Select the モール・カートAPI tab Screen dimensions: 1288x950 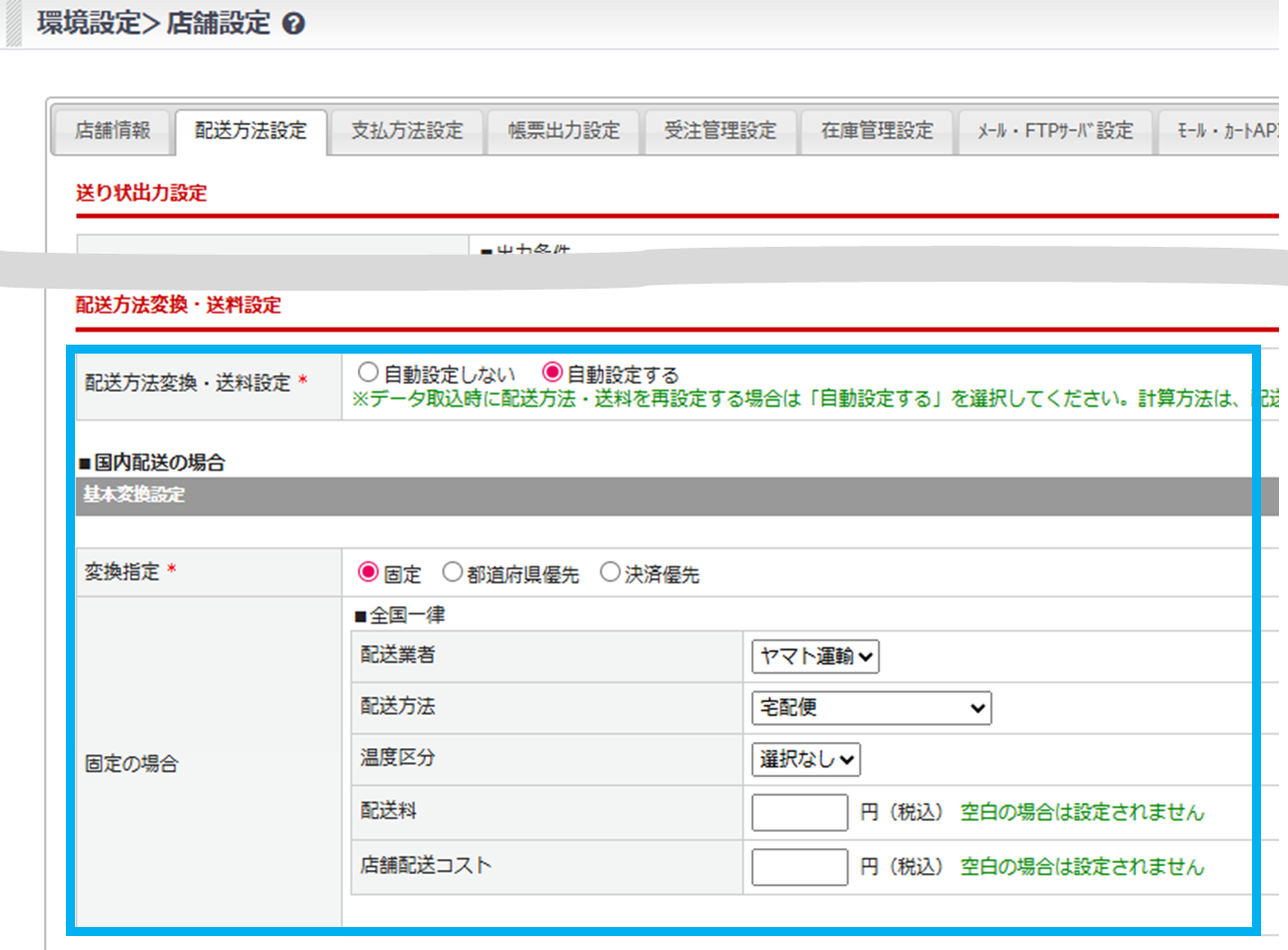1224,131
